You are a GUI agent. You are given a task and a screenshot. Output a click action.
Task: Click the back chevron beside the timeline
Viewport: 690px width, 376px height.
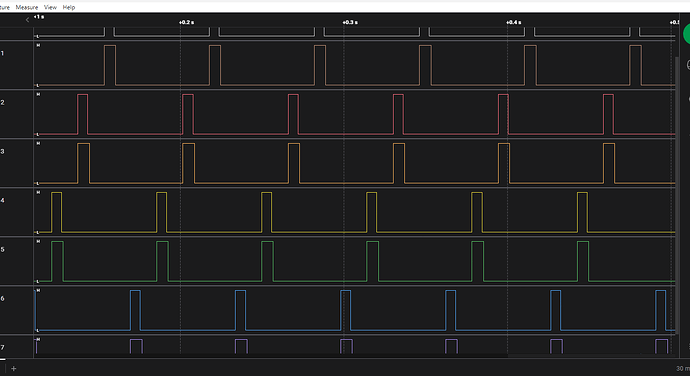point(27,19)
